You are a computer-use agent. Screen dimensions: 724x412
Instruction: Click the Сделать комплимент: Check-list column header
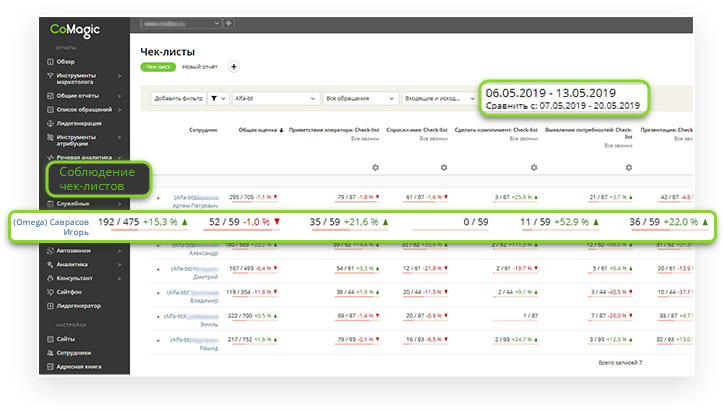click(x=496, y=130)
